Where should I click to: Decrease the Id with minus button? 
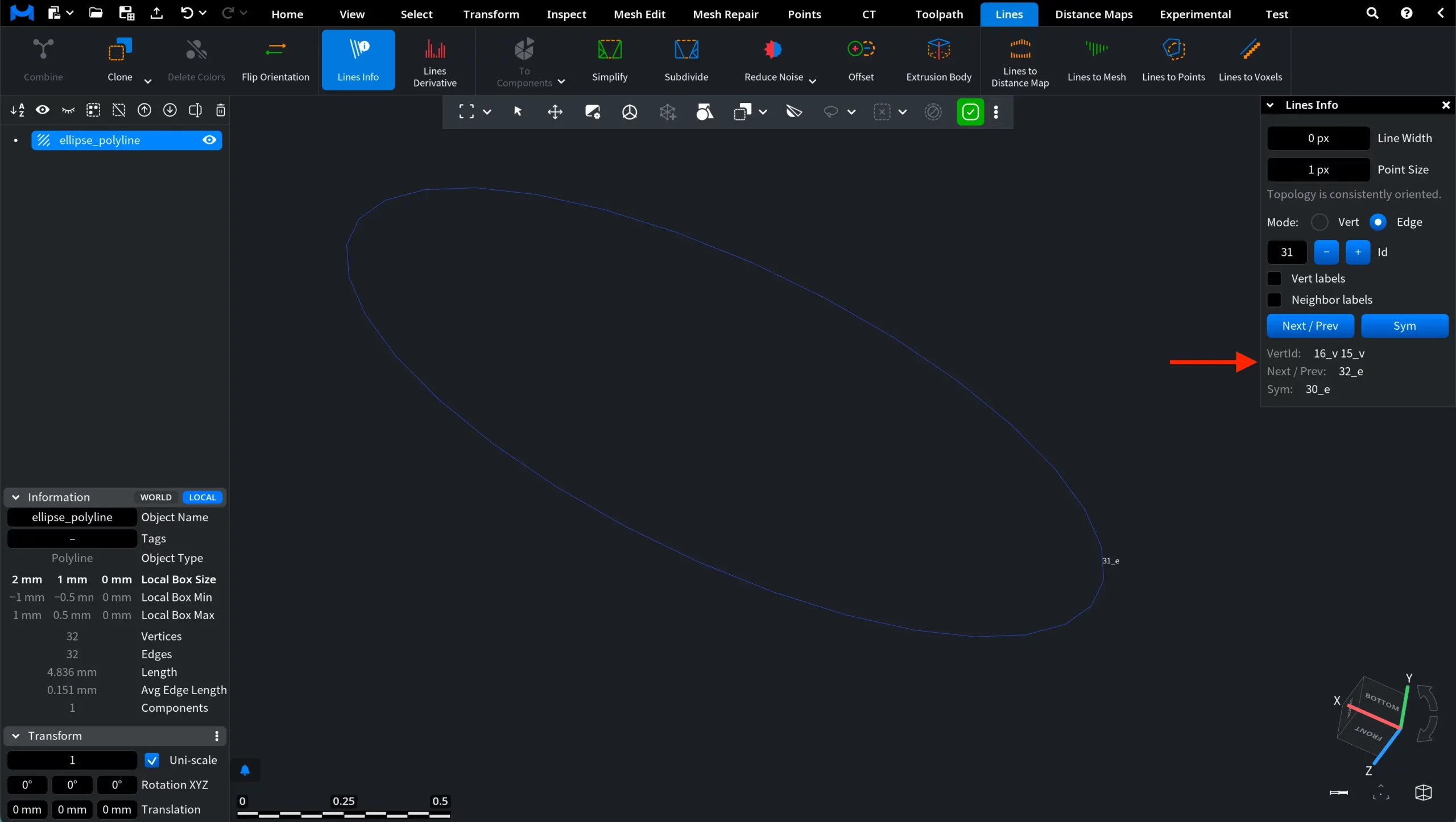1326,252
